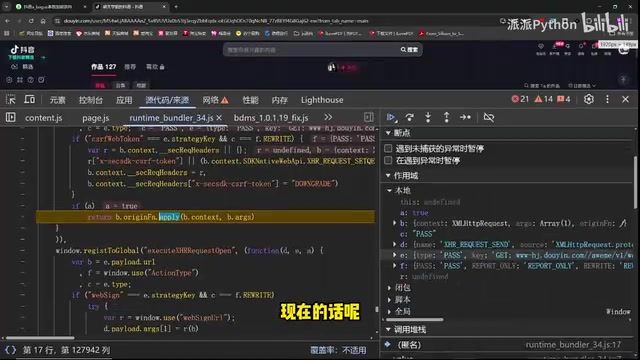Expand variable e in scope
The width and height of the screenshot is (640, 360).
394,255
